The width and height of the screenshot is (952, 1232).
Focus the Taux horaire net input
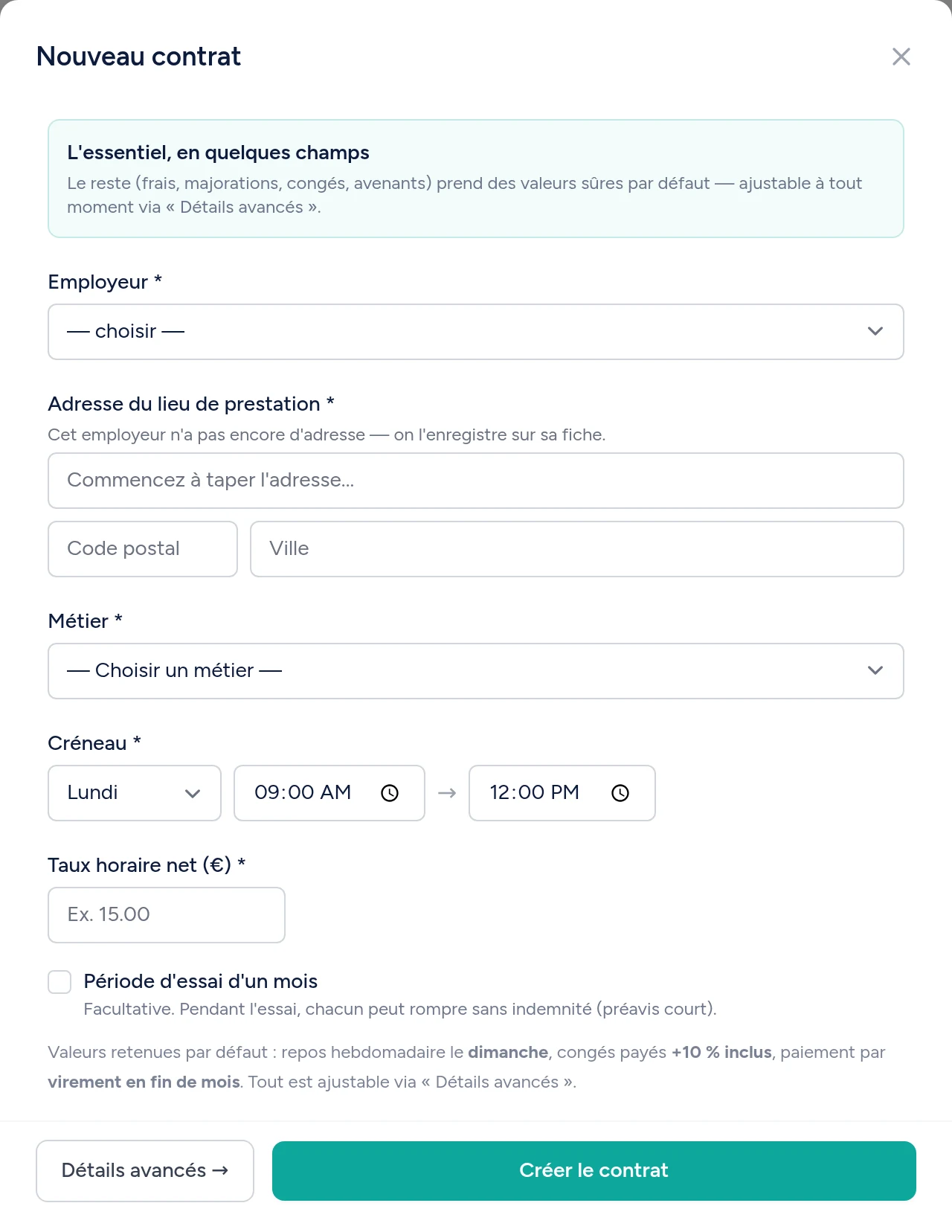click(167, 915)
